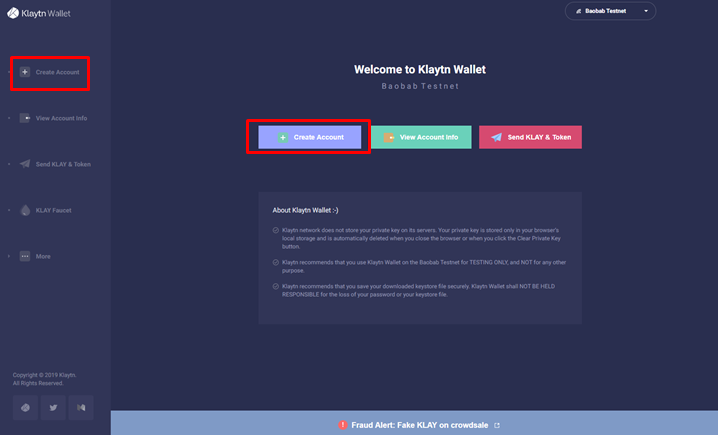Image resolution: width=718 pixels, height=435 pixels.
Task: Open Send KLAY & Token in the sidebar
Action: (x=63, y=164)
